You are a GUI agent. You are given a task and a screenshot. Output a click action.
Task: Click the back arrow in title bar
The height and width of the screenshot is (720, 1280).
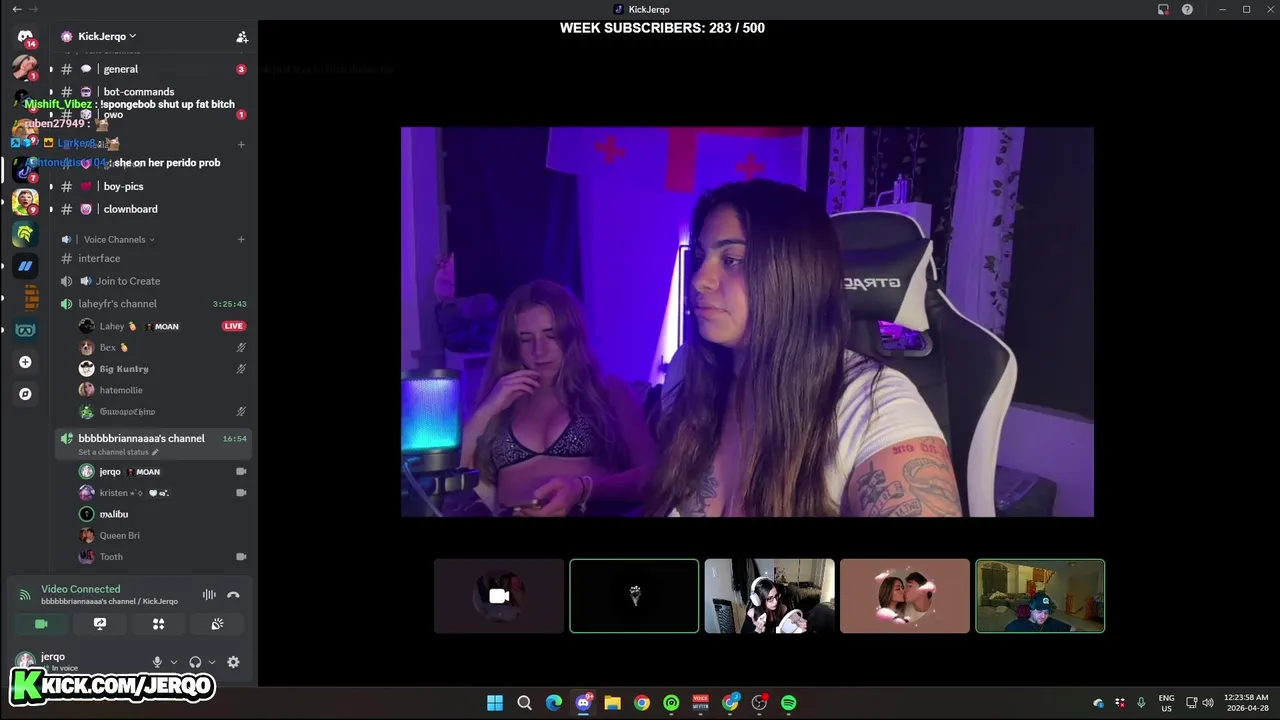click(x=16, y=9)
